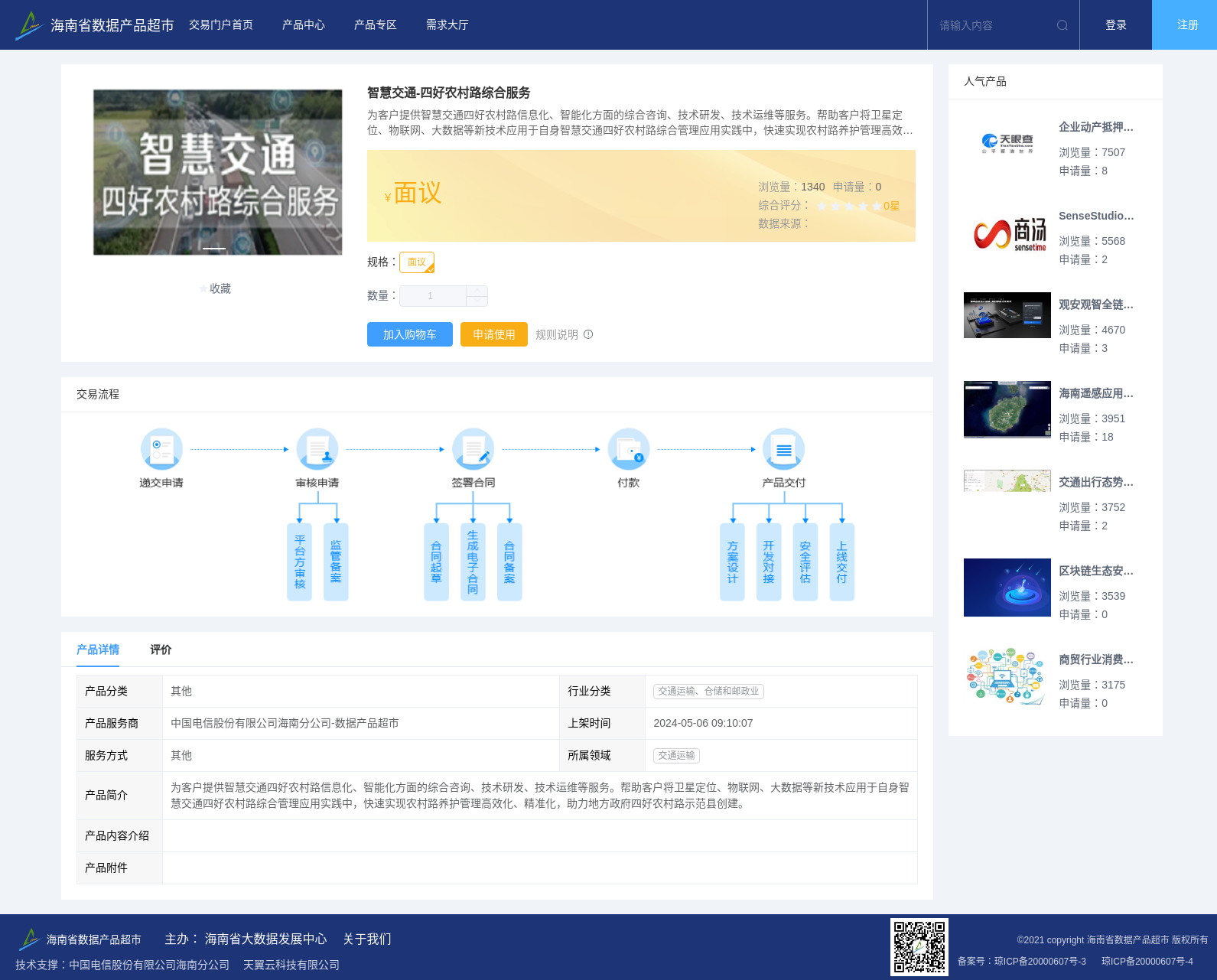Viewport: 1217px width, 980px height.
Task: Click the 安全评估 sub-step box
Action: pos(805,562)
